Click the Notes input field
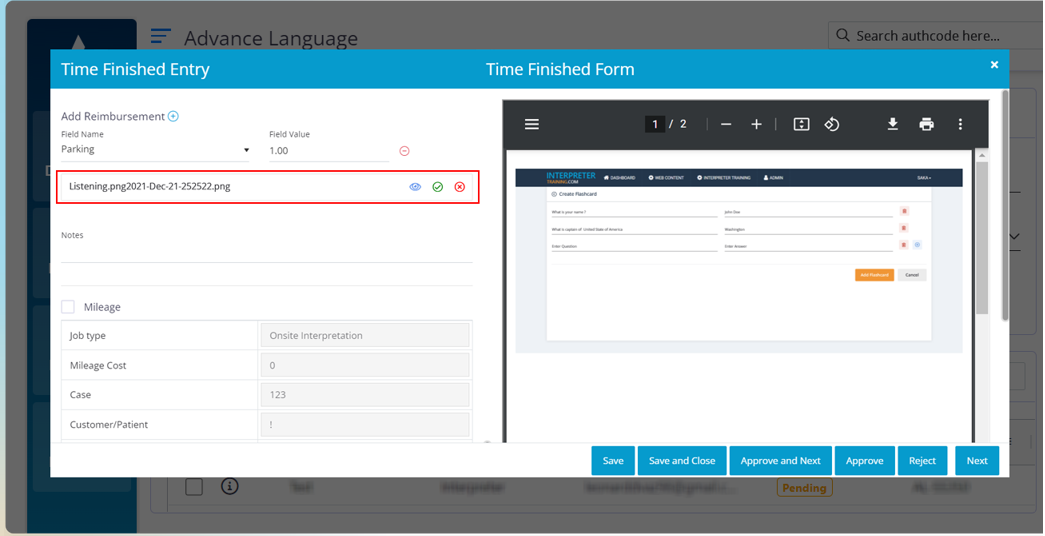This screenshot has width=1045, height=536. click(x=266, y=253)
